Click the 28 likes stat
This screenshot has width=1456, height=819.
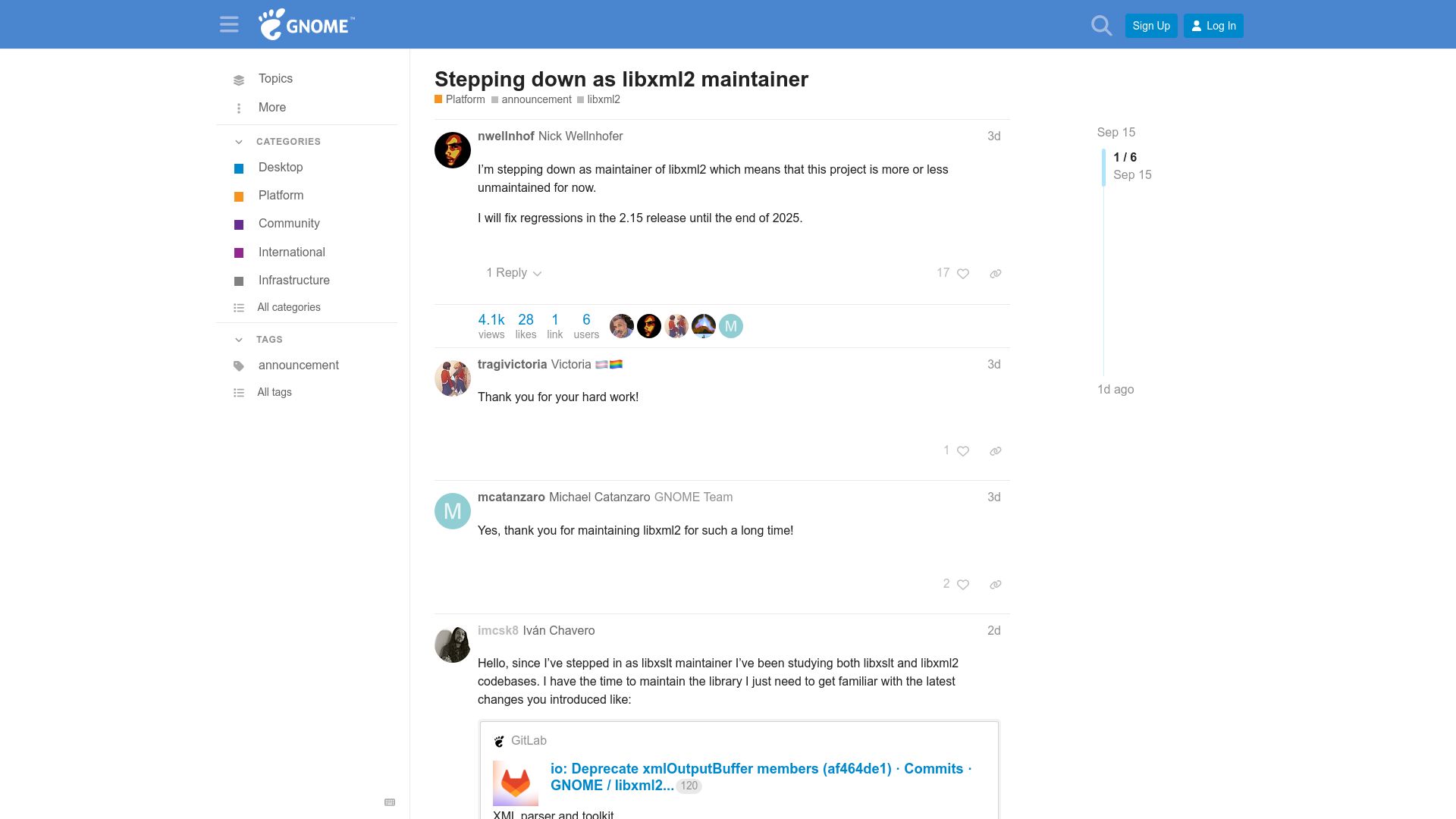(526, 326)
